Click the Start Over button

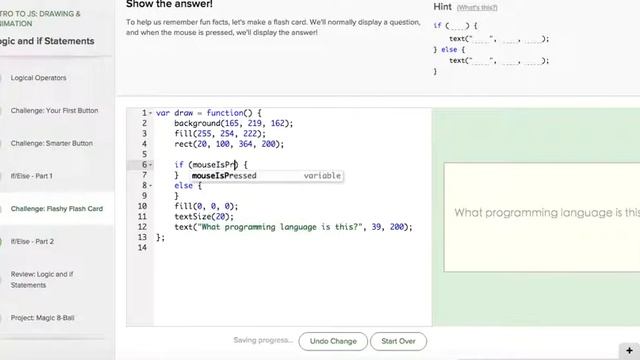pyautogui.click(x=398, y=341)
